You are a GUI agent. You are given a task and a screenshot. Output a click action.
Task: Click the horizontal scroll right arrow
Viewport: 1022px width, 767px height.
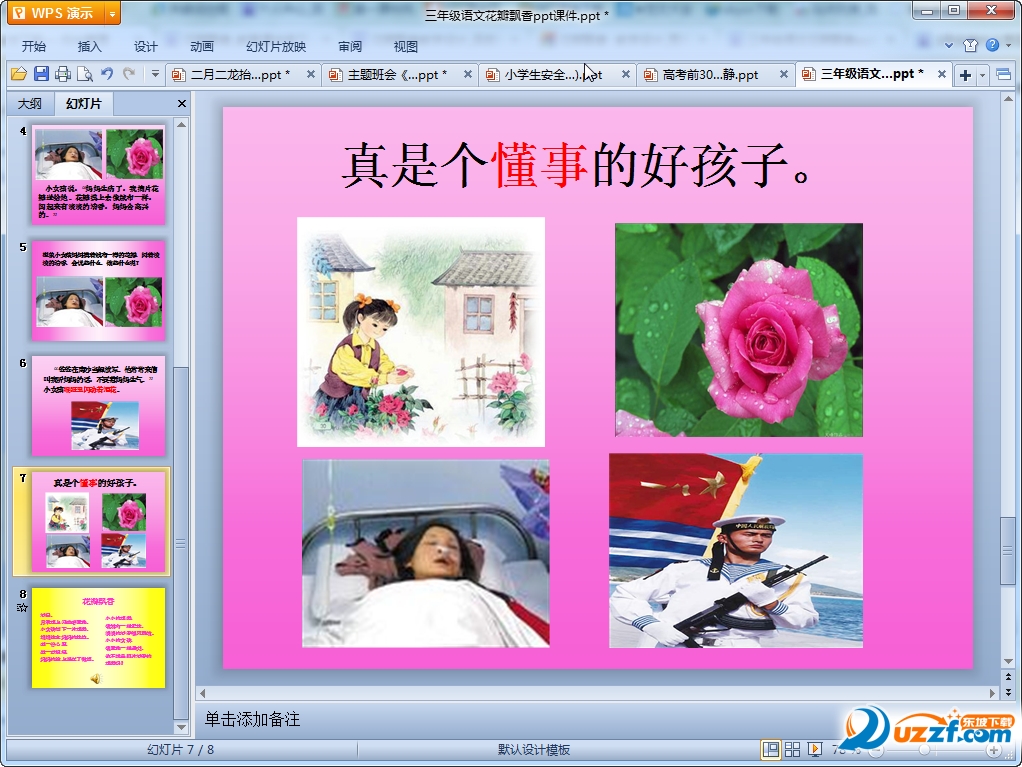click(x=993, y=693)
